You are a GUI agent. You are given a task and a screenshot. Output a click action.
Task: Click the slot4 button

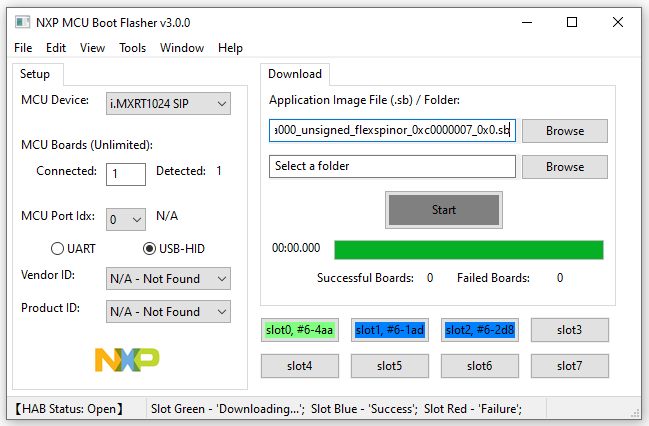coord(300,366)
